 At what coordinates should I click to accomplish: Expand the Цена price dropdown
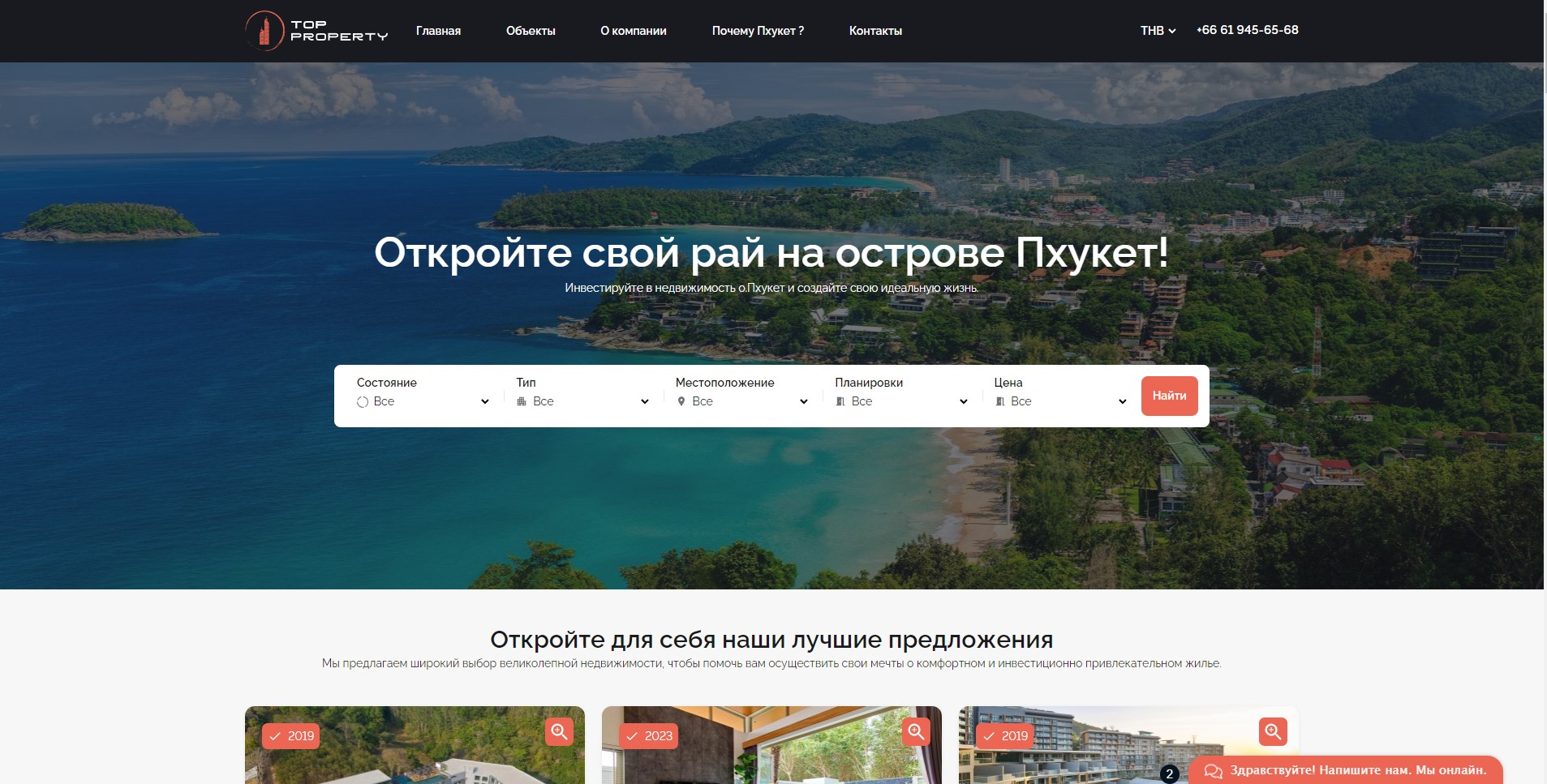[1060, 401]
